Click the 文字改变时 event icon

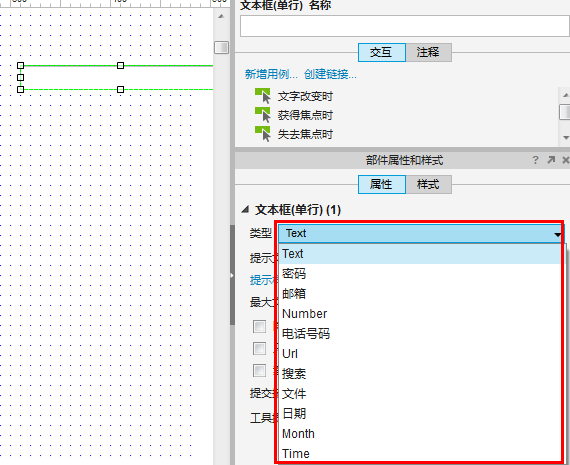coord(263,96)
